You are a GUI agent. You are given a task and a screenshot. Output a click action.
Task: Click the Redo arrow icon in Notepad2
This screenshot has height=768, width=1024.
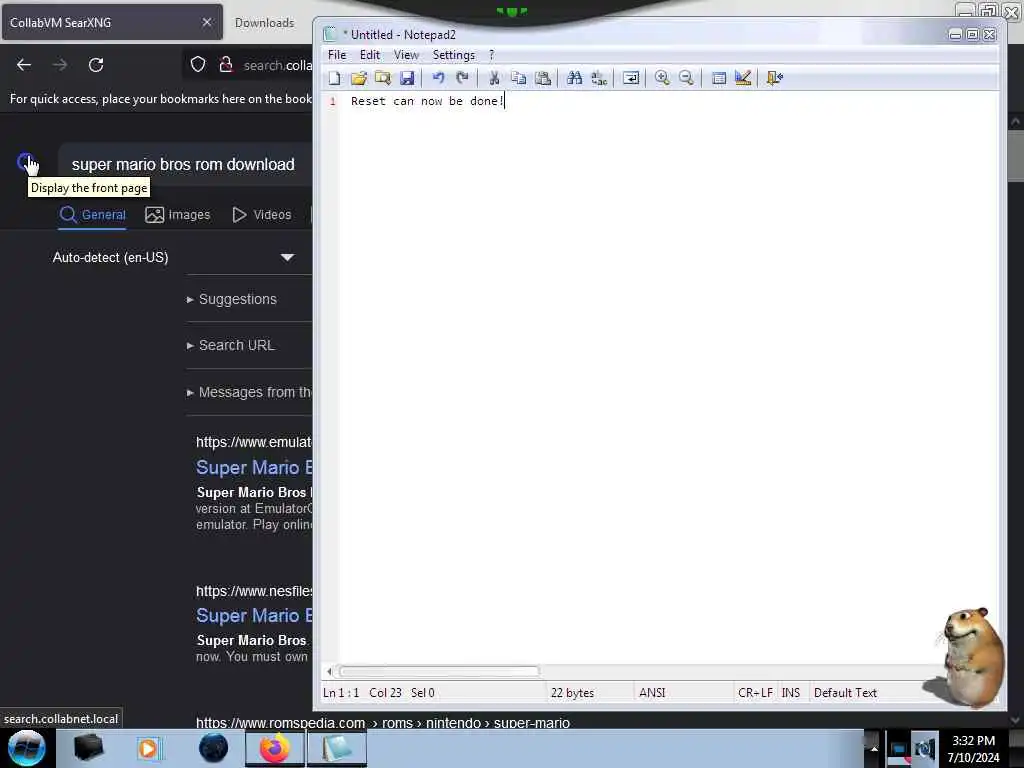pos(462,78)
